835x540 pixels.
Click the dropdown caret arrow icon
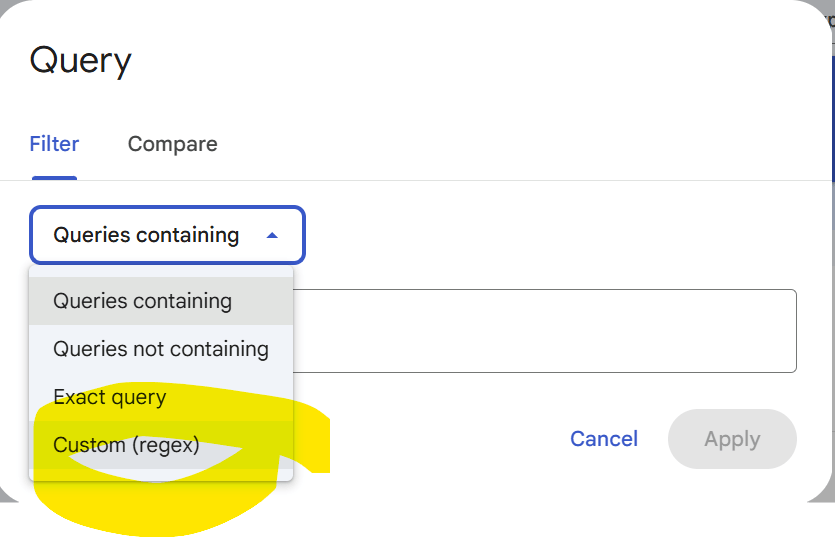272,236
